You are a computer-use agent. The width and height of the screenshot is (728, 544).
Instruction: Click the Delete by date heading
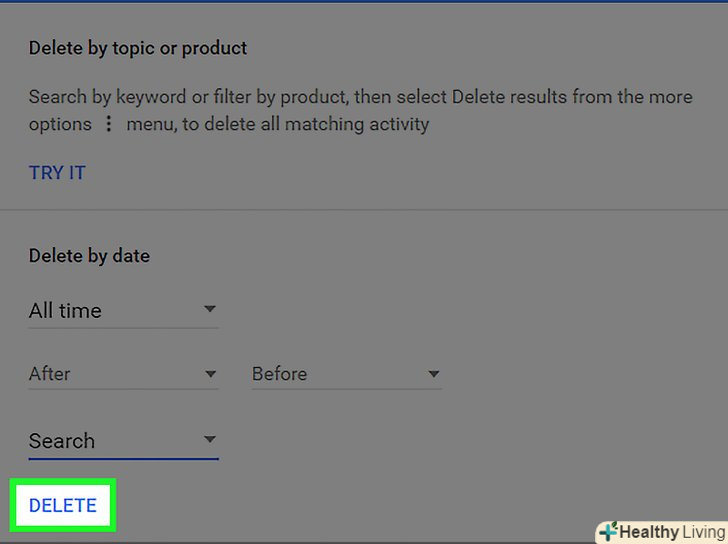[89, 256]
